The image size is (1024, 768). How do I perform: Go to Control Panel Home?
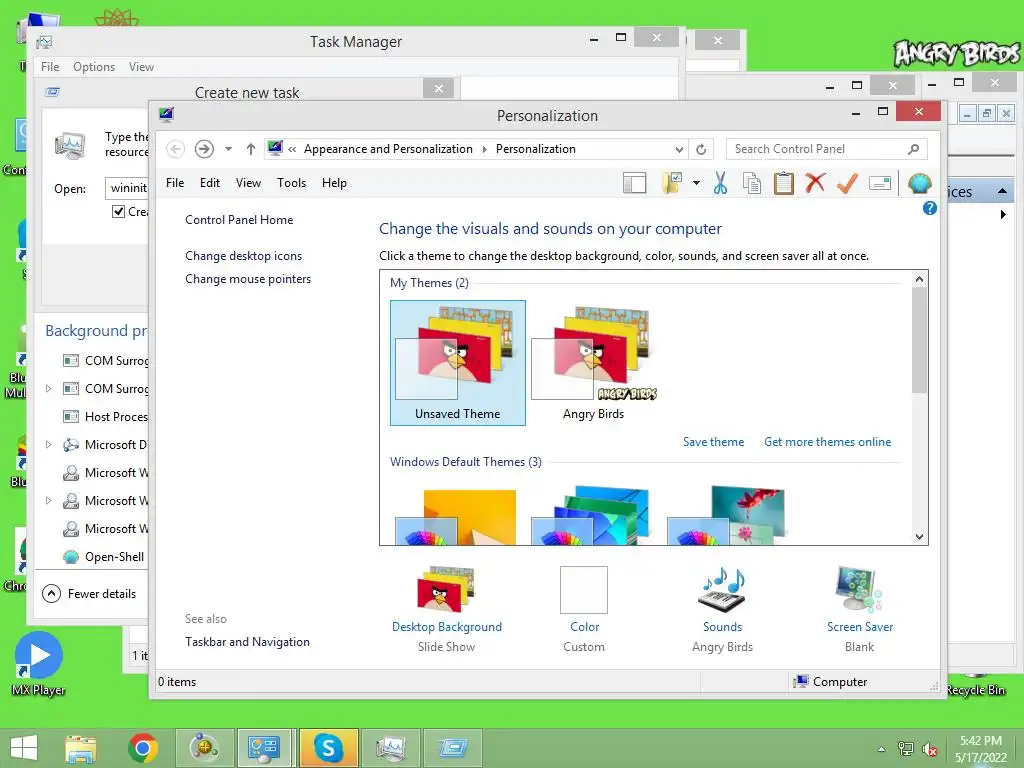pyautogui.click(x=239, y=220)
